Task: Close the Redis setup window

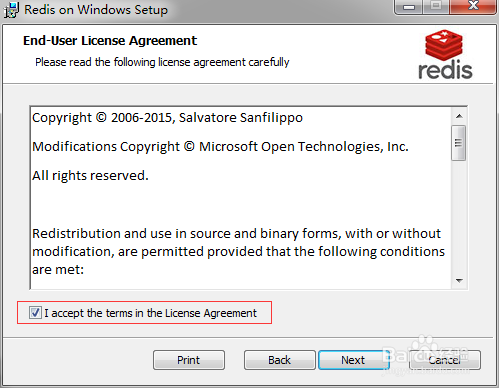Action: click(x=473, y=7)
